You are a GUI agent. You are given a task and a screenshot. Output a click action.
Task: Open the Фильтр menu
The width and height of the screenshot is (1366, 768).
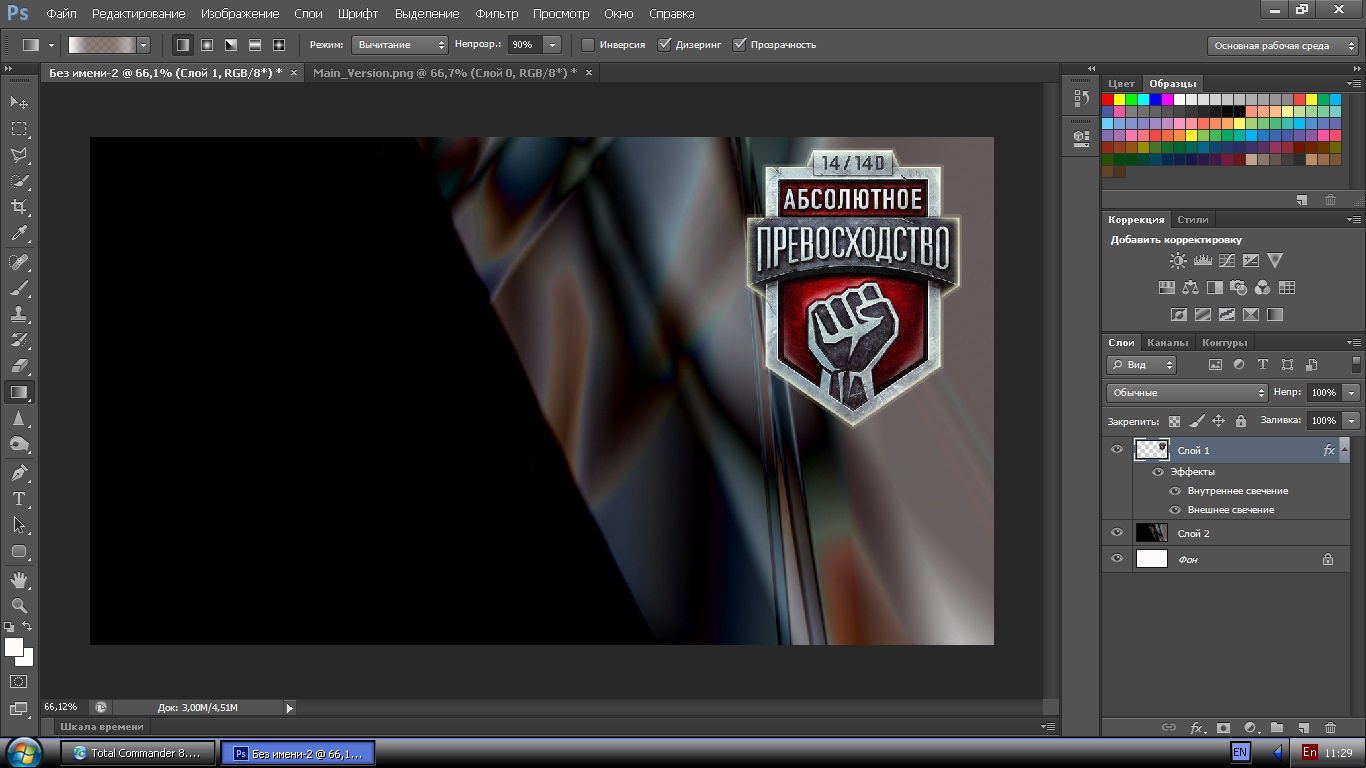496,14
